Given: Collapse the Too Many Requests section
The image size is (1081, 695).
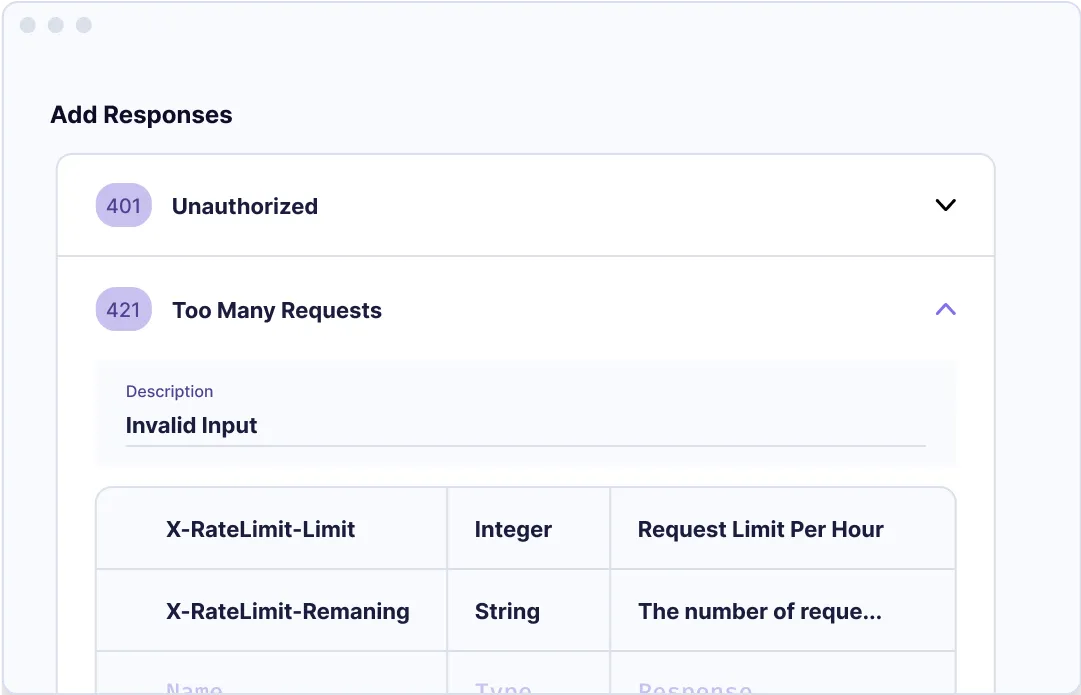Looking at the screenshot, I should [945, 309].
